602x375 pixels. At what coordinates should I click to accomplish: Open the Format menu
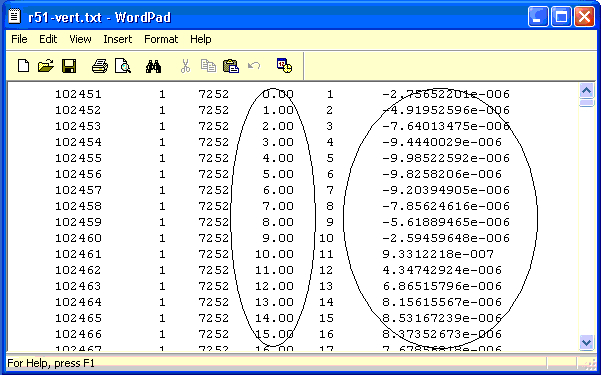pos(161,39)
